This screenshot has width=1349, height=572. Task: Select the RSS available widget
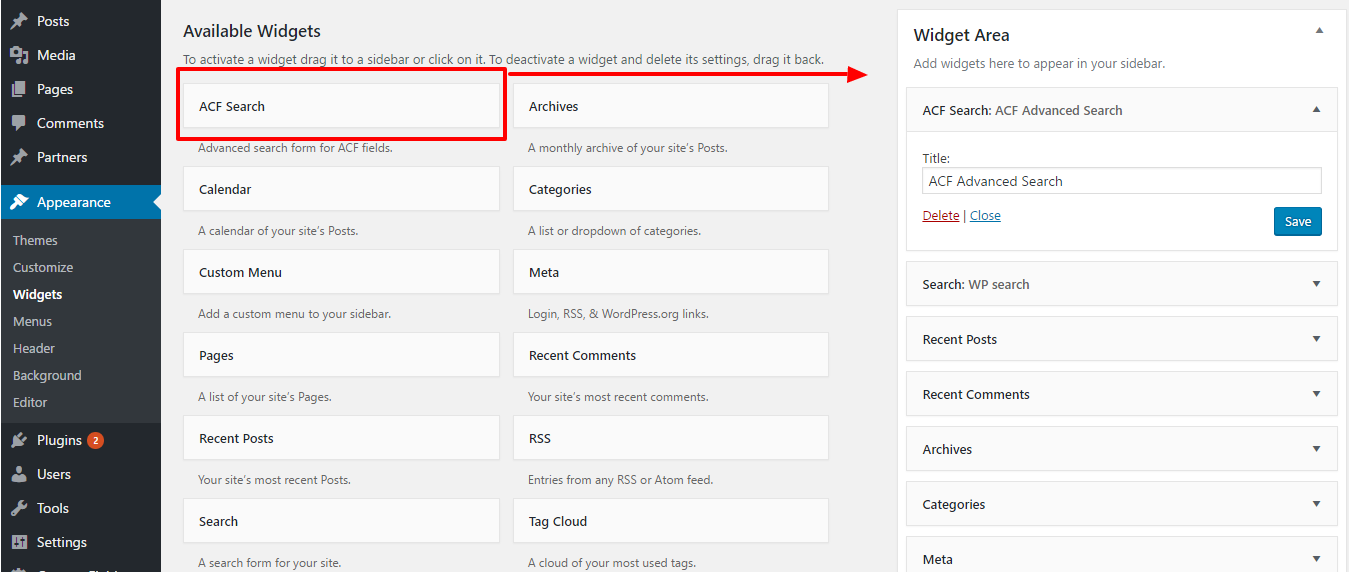tap(671, 438)
